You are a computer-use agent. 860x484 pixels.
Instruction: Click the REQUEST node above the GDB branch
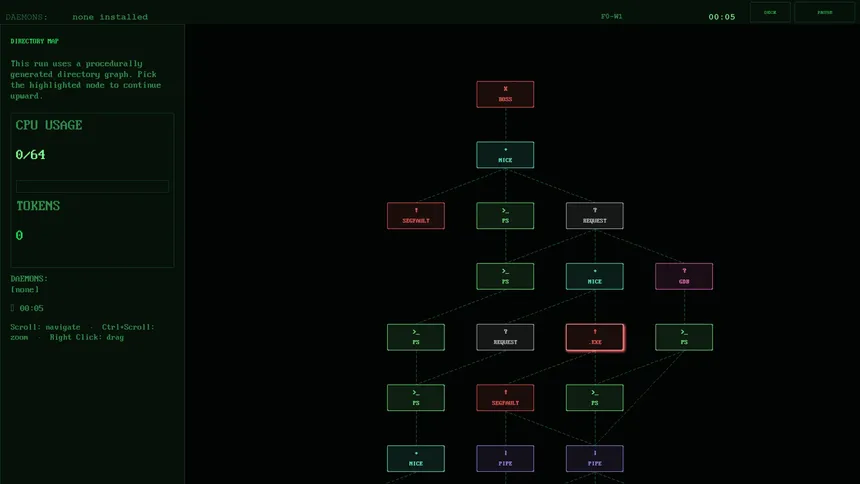(594, 216)
